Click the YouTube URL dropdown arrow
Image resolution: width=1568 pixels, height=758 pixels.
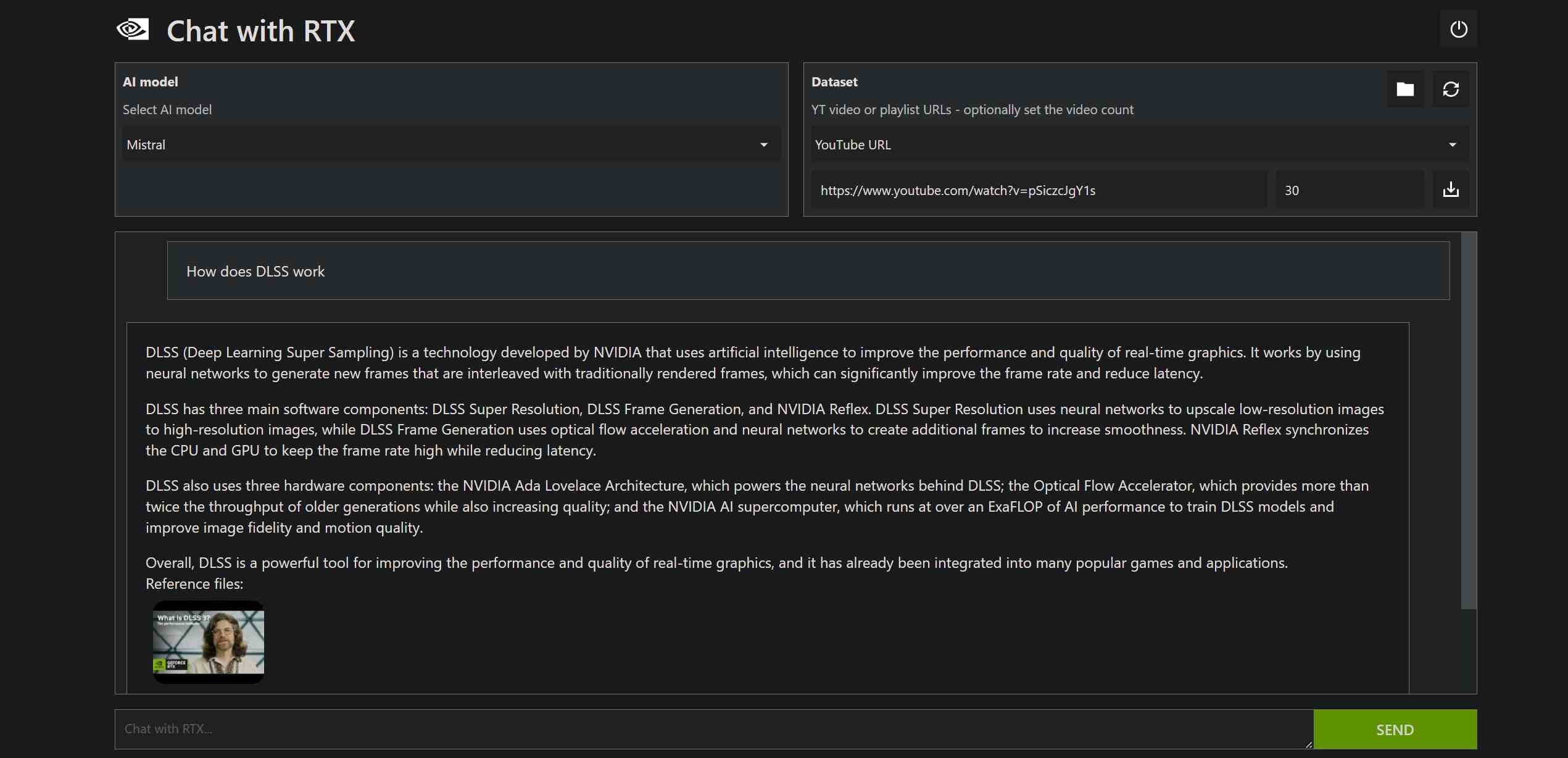pyautogui.click(x=1452, y=143)
